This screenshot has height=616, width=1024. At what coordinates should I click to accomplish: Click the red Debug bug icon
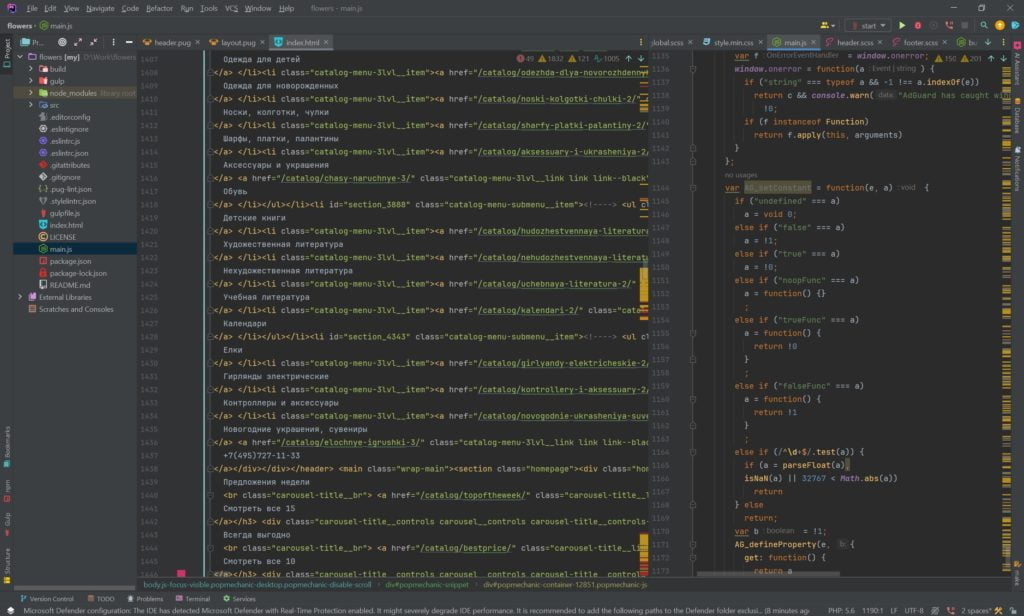[916, 25]
